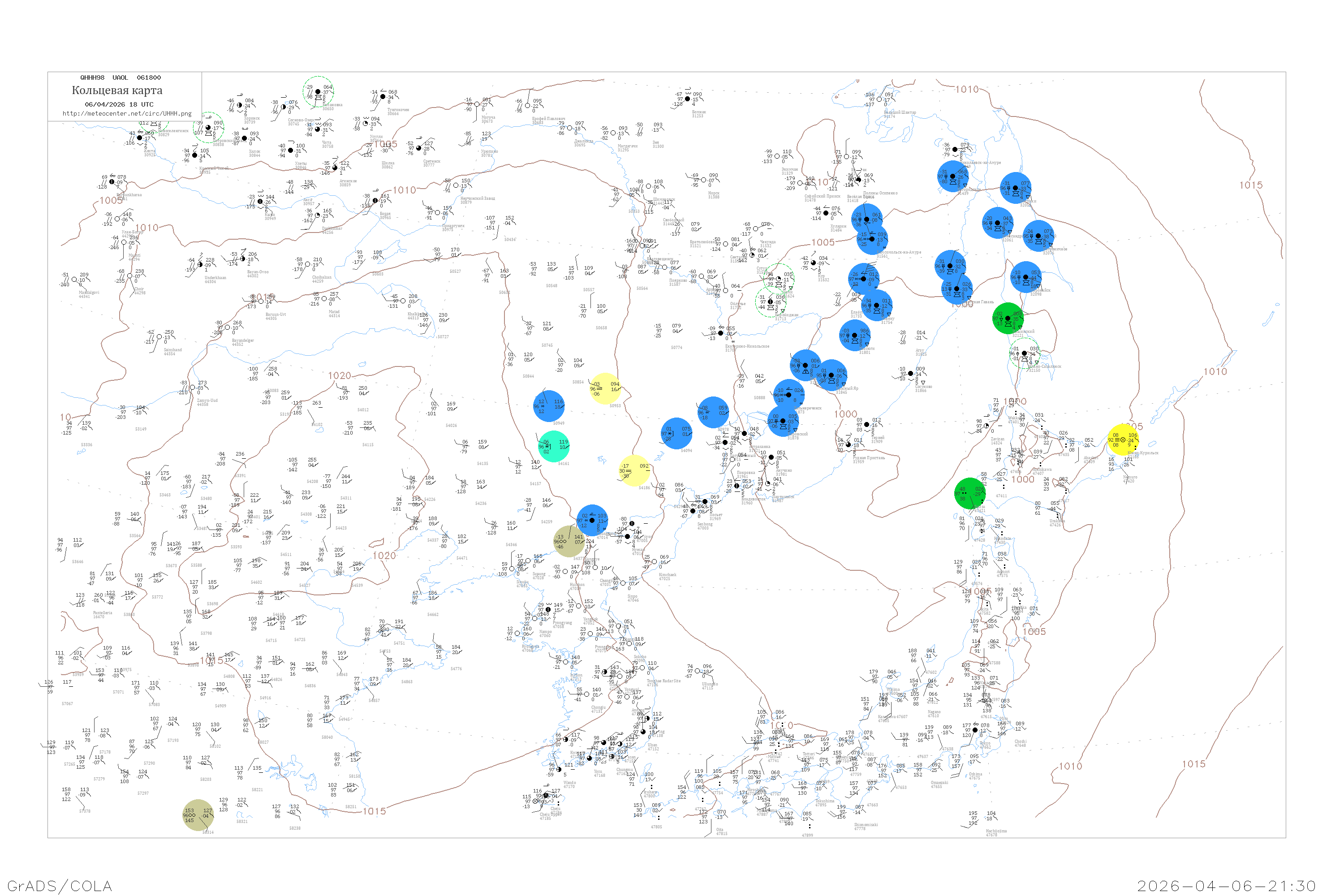Click the 2026-04-06-21:30 timestamp
This screenshot has width=1344, height=896.
pos(1226,886)
